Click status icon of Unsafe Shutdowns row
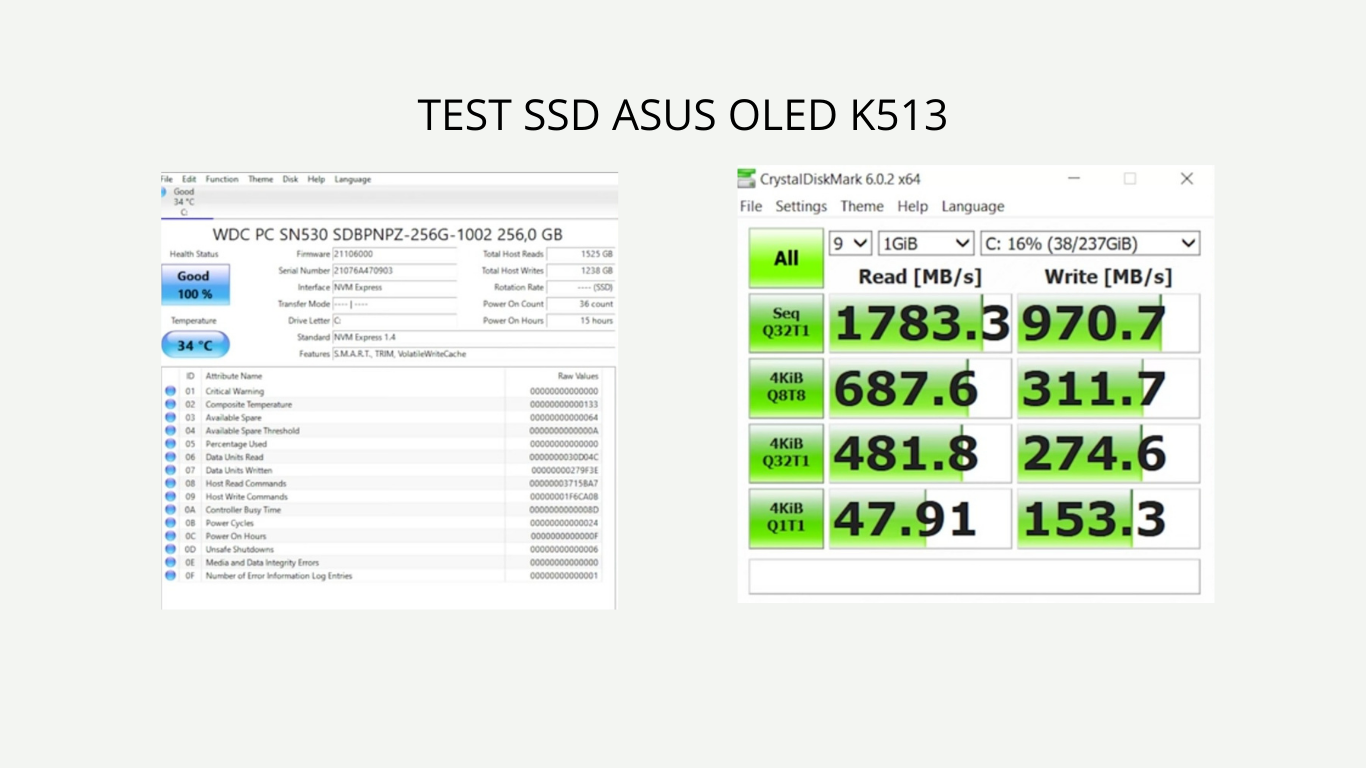The height and width of the screenshot is (768, 1366). tap(170, 549)
